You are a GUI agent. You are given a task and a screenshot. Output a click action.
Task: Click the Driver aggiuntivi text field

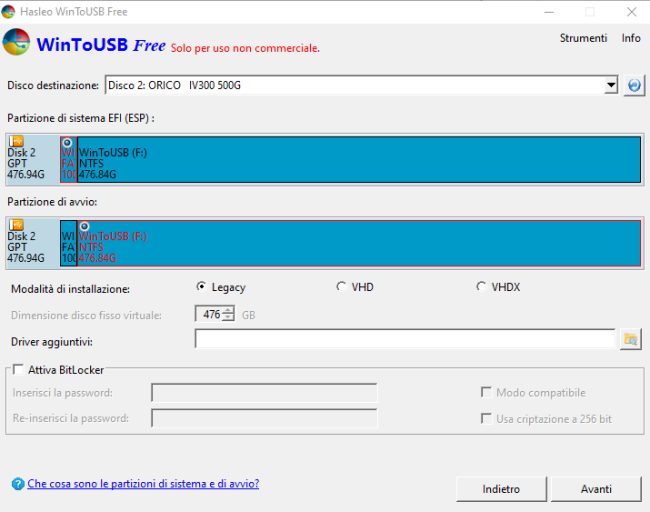tap(404, 340)
